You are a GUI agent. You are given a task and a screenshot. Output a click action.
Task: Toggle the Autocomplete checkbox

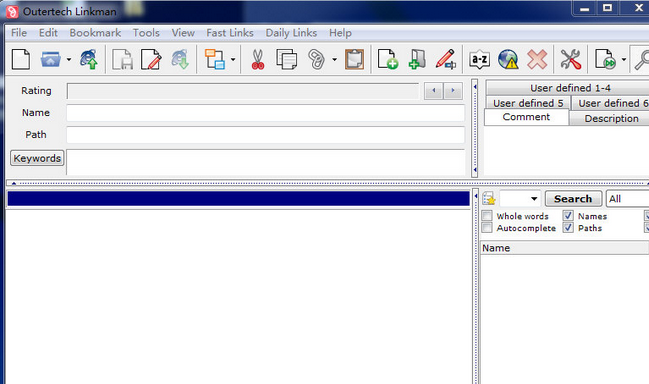point(487,228)
